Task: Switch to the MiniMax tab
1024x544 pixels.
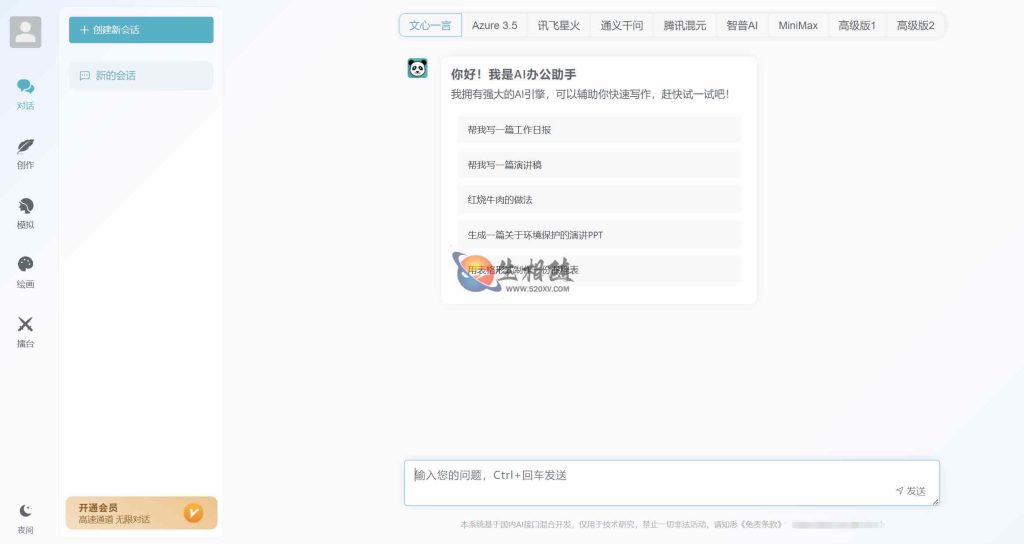Action: (x=798, y=25)
